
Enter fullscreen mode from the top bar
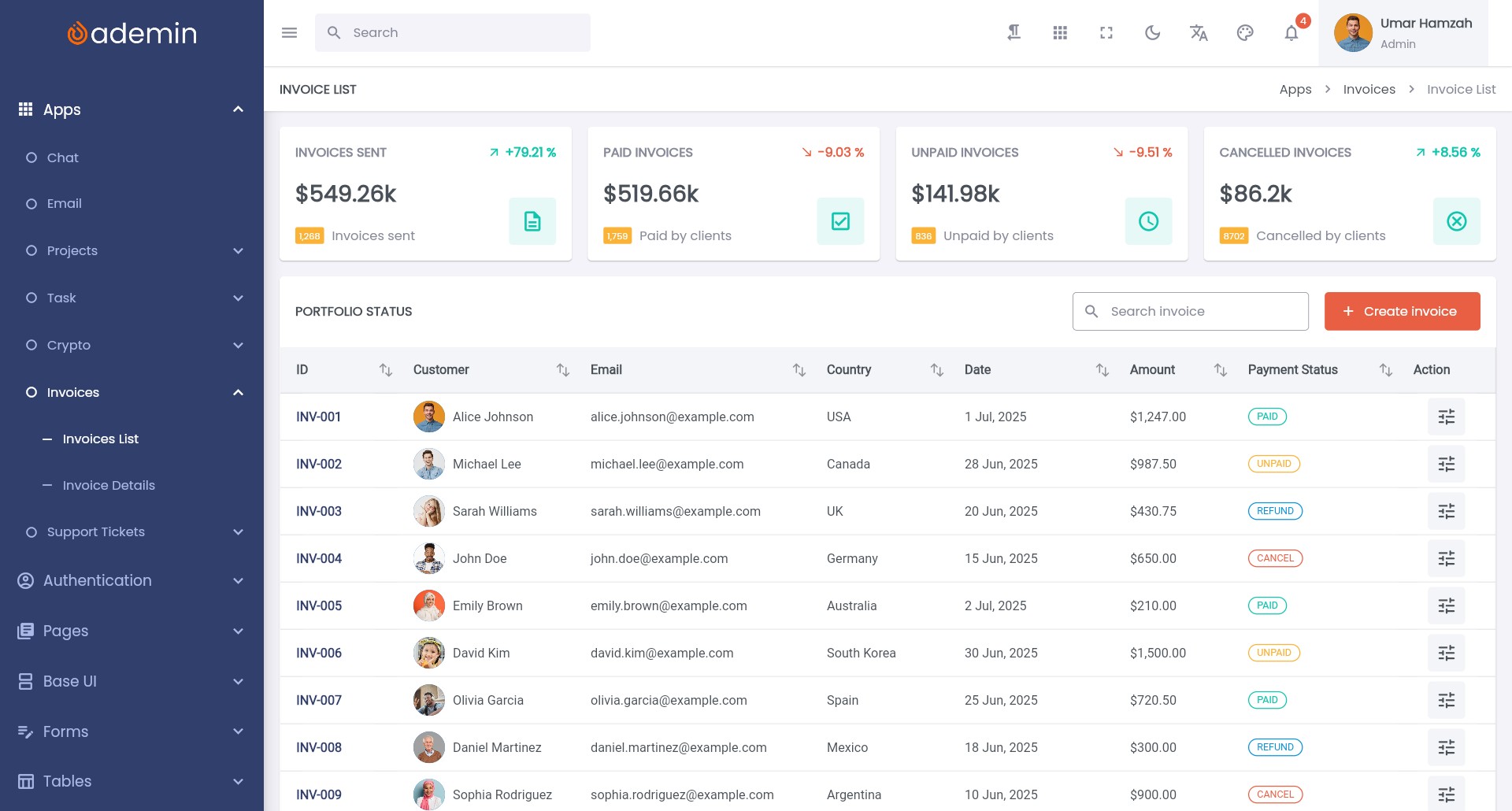(x=1106, y=33)
